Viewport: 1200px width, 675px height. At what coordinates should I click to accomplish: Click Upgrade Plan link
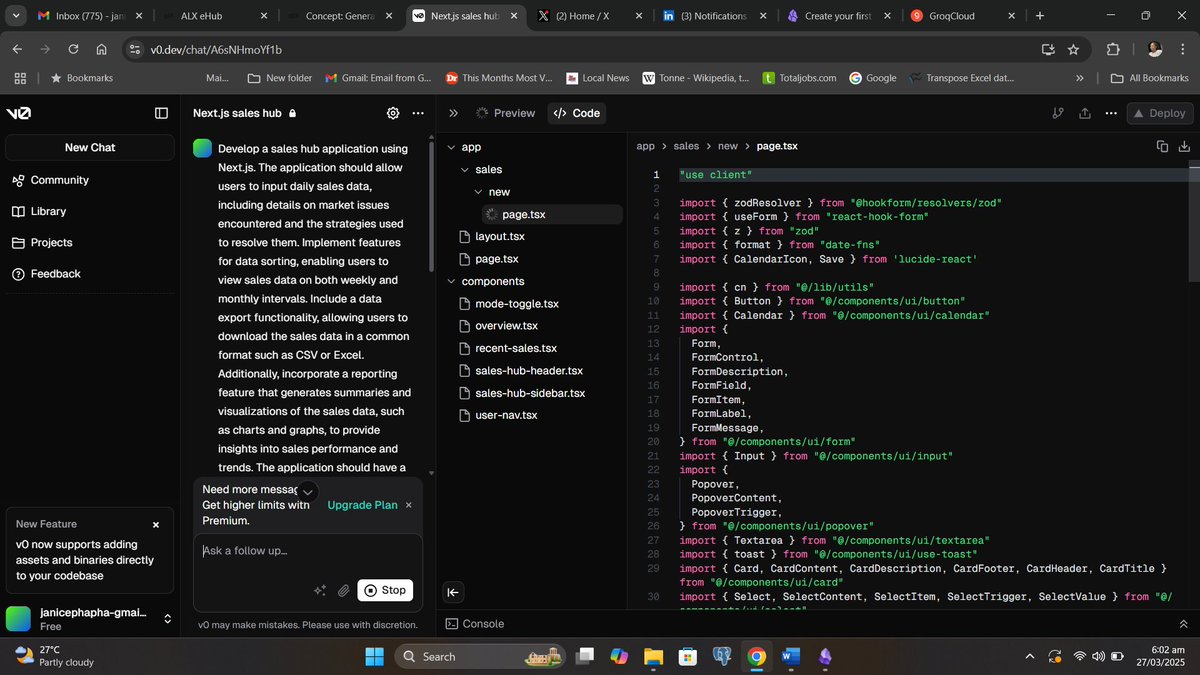(362, 505)
